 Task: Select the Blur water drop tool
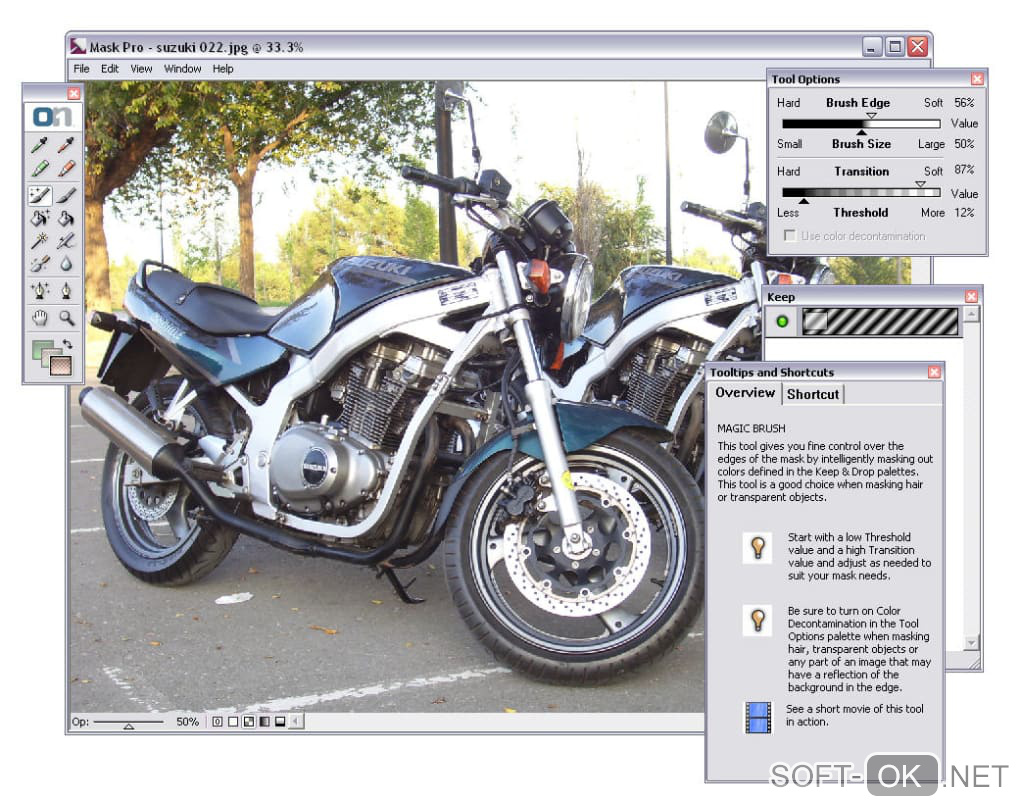click(x=66, y=264)
